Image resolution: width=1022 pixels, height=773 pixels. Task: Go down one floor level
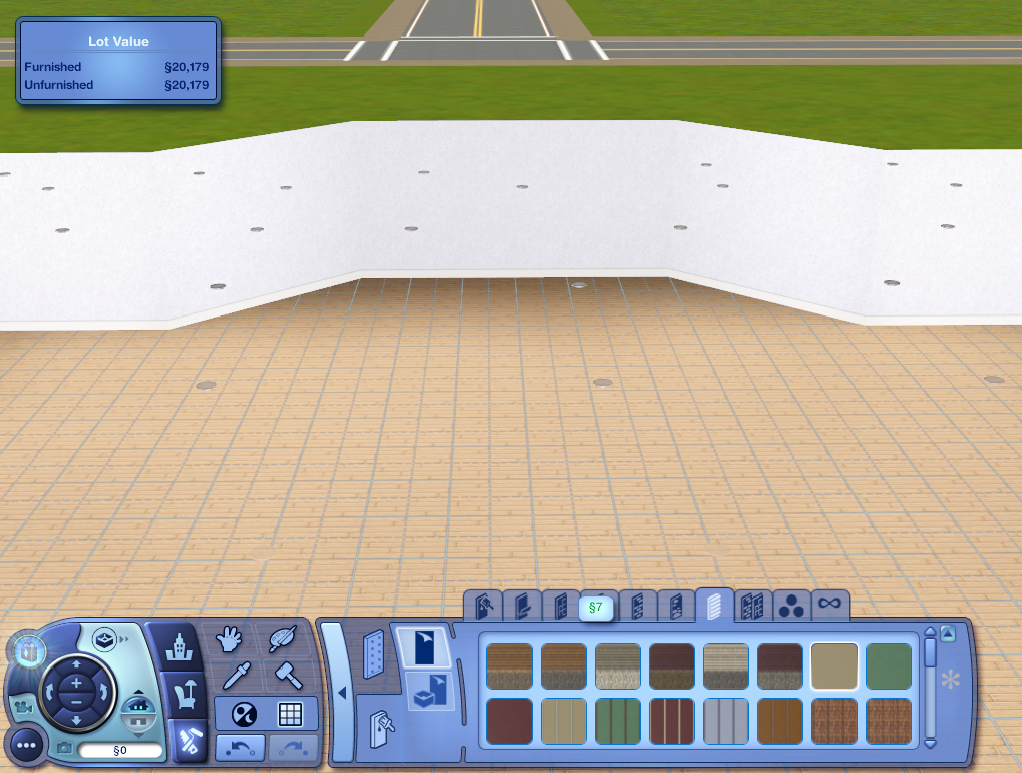(x=138, y=734)
